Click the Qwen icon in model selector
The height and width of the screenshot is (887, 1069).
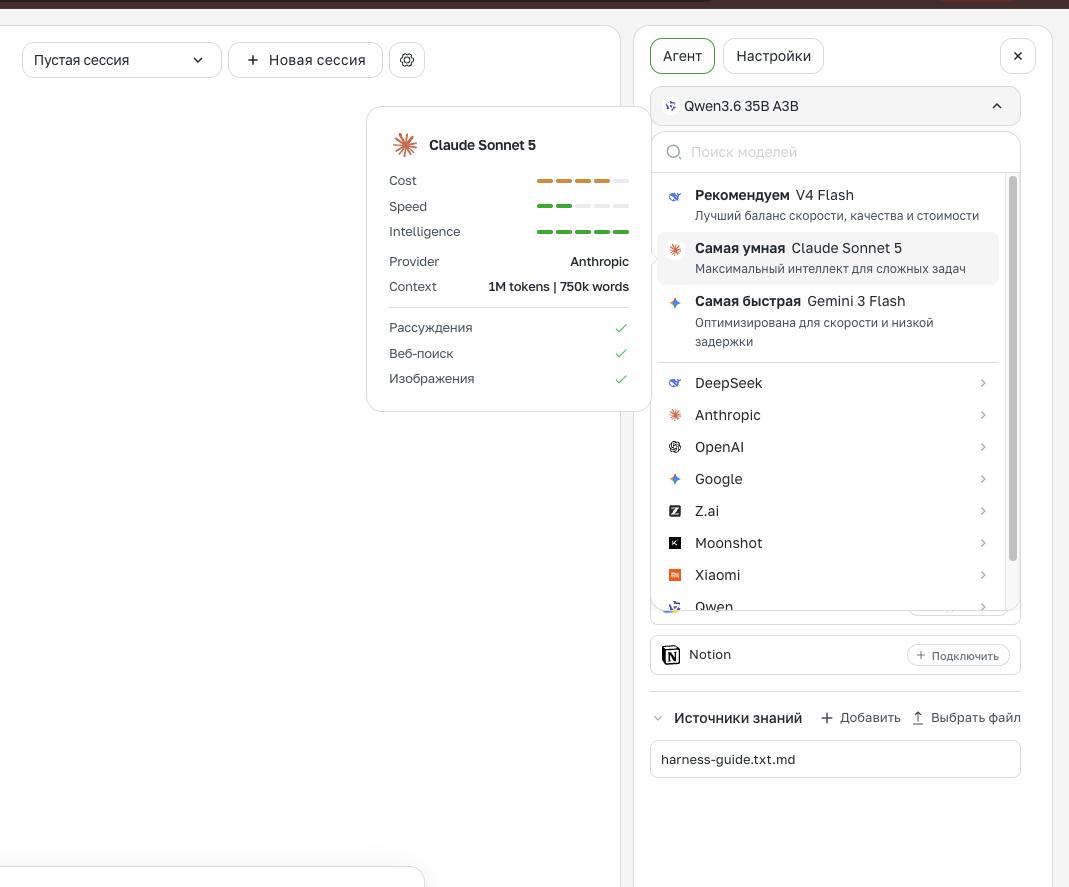pyautogui.click(x=671, y=106)
